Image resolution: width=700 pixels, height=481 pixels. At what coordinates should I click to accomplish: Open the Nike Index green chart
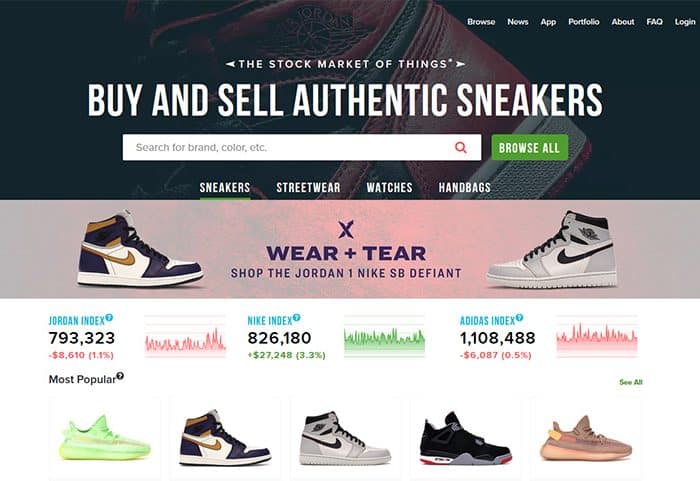(384, 336)
